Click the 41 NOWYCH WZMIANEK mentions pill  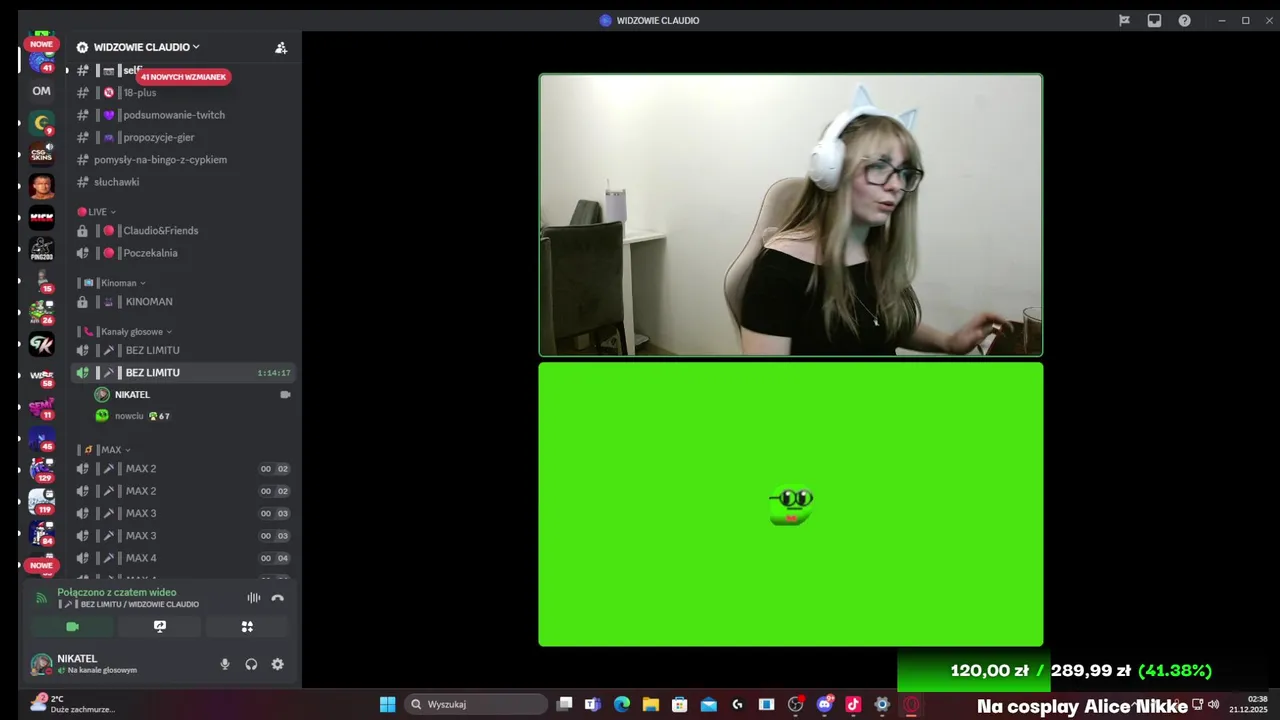pyautogui.click(x=184, y=77)
